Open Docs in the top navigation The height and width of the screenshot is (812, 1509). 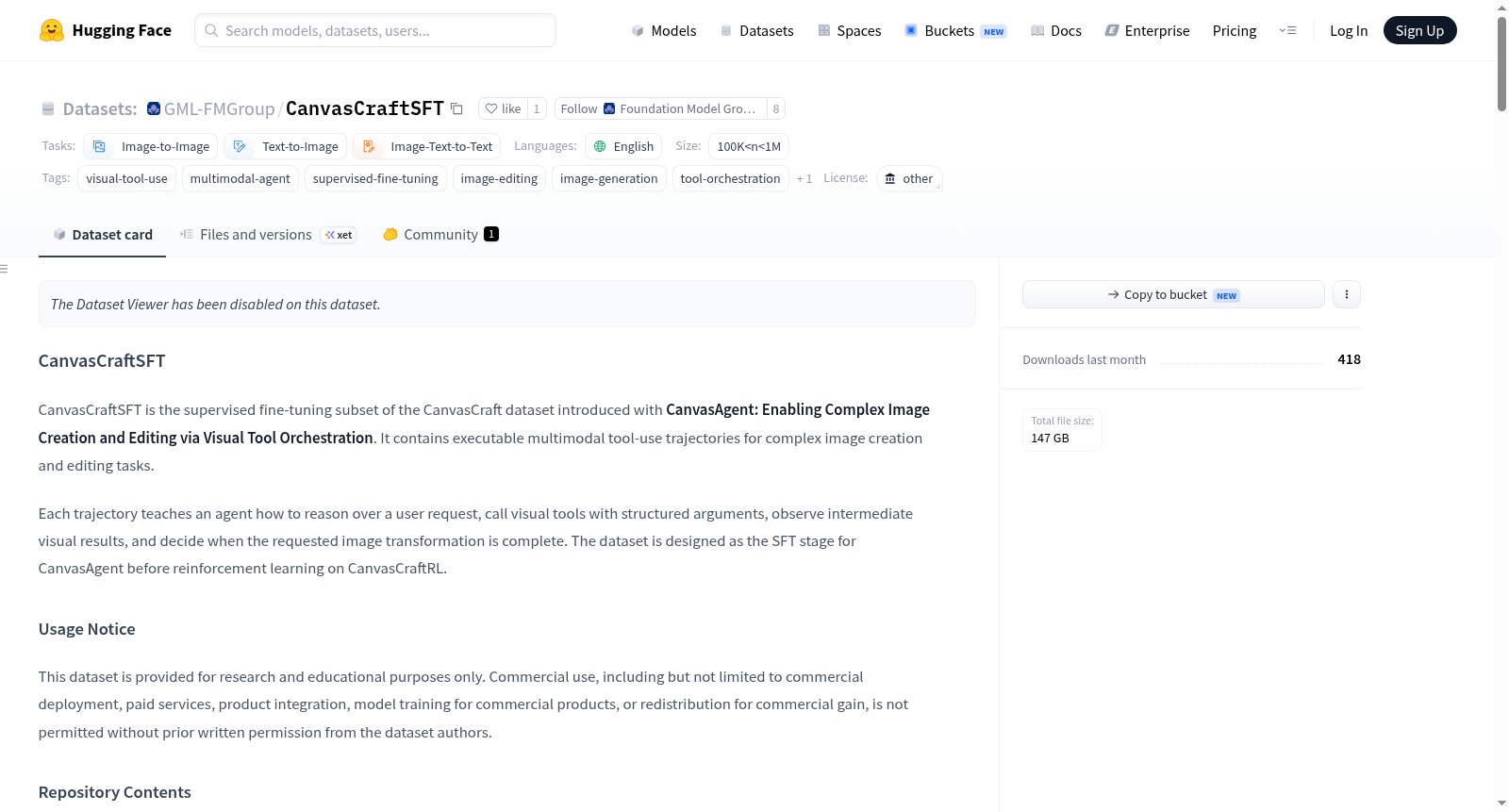pos(1055,30)
